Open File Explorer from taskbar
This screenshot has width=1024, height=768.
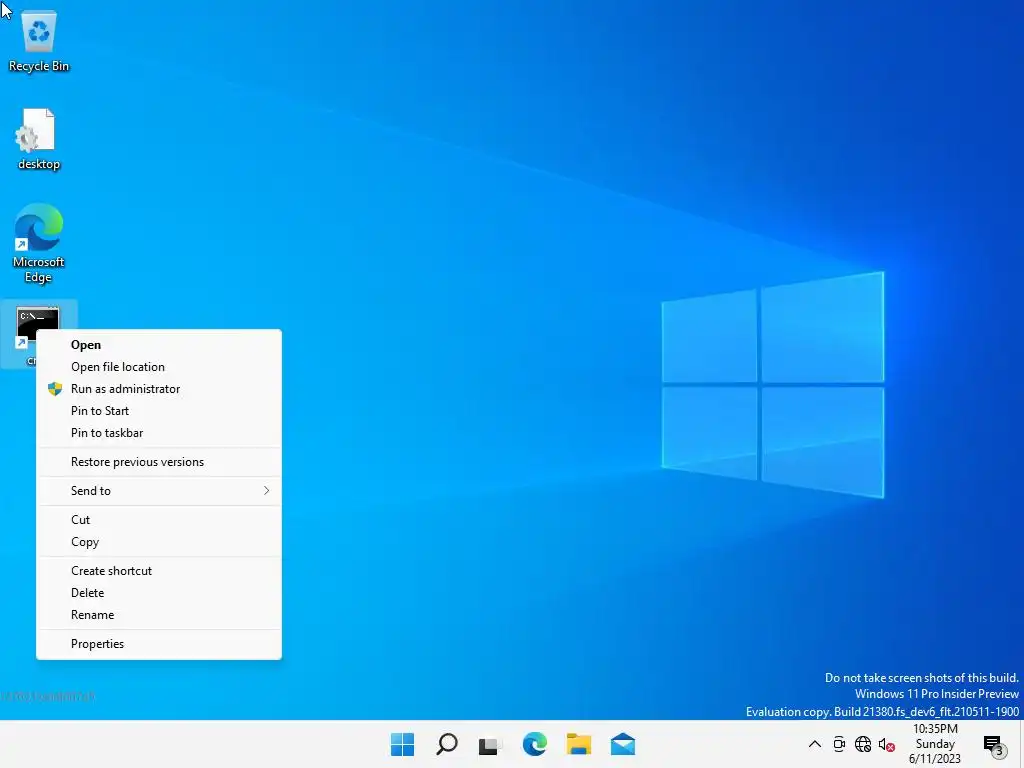579,744
